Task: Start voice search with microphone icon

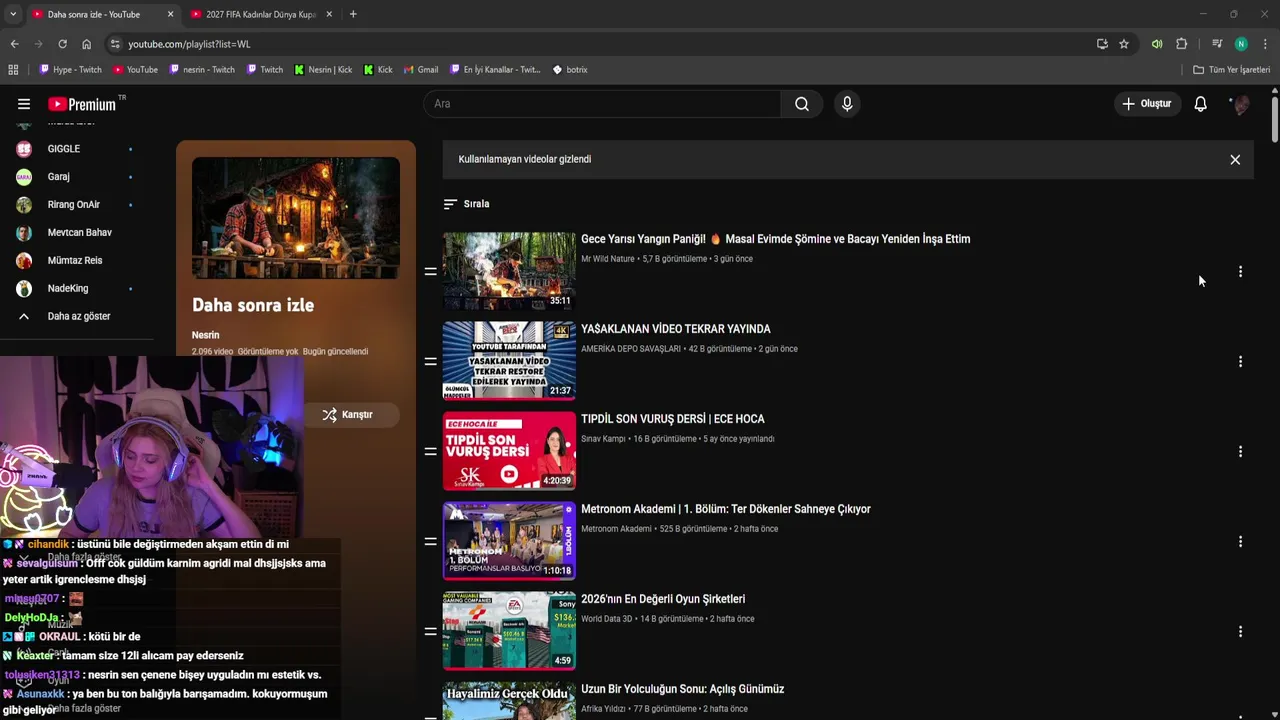Action: [847, 104]
